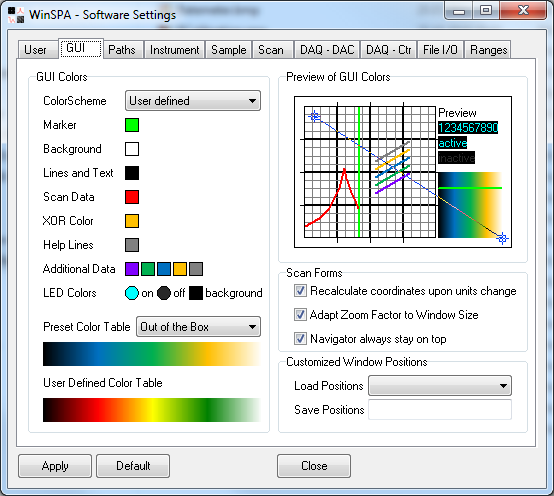
Task: Open the Sample tab
Action: coord(229,49)
